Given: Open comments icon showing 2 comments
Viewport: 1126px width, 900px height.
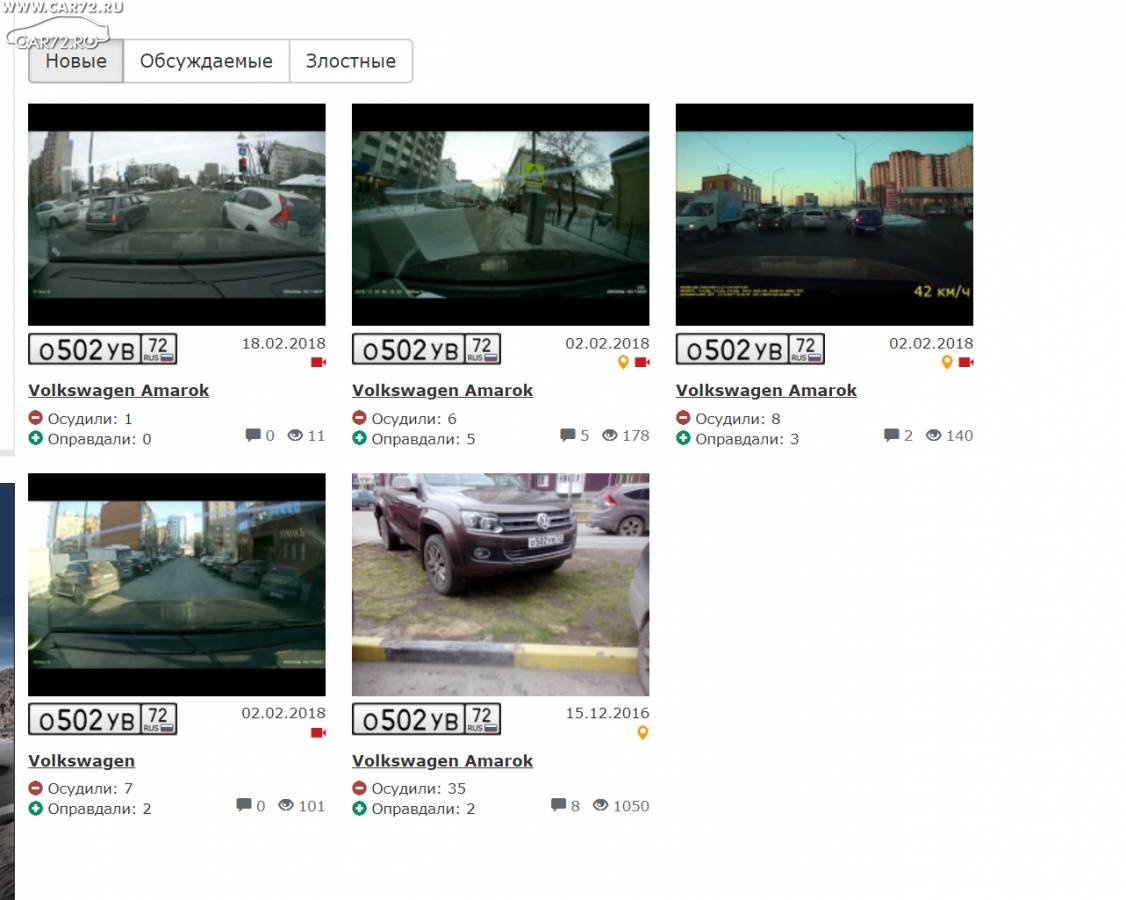Looking at the screenshot, I should [x=891, y=435].
